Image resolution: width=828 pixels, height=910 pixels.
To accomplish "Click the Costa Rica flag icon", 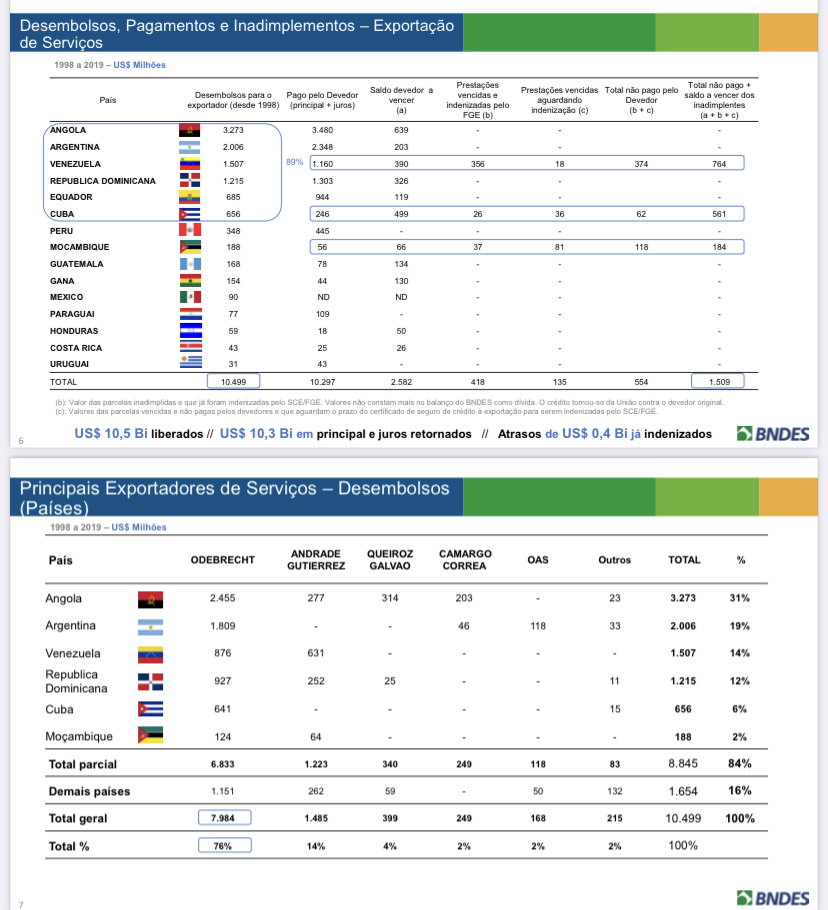I will click(x=191, y=348).
